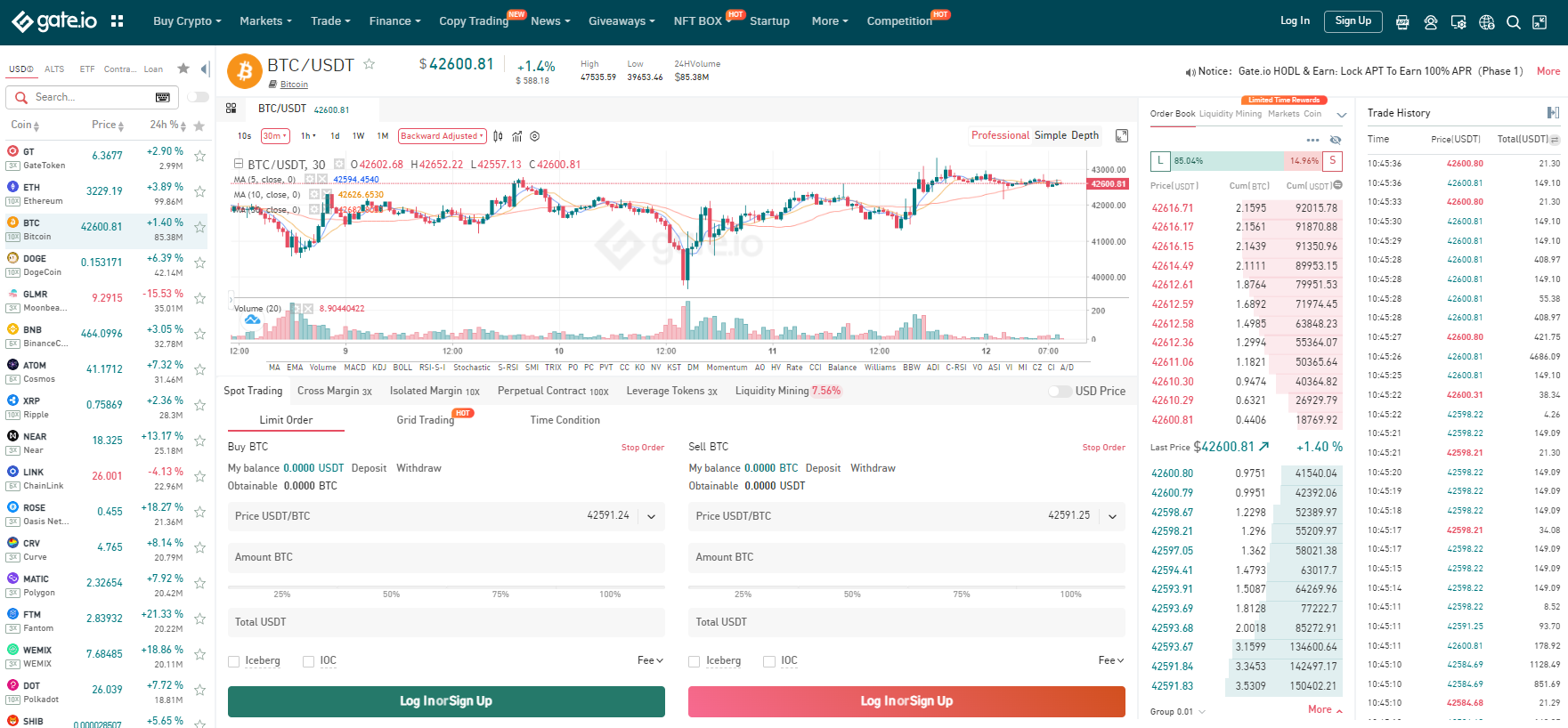Select the ALTS market tab
The width and height of the screenshot is (1568, 728).
click(54, 69)
